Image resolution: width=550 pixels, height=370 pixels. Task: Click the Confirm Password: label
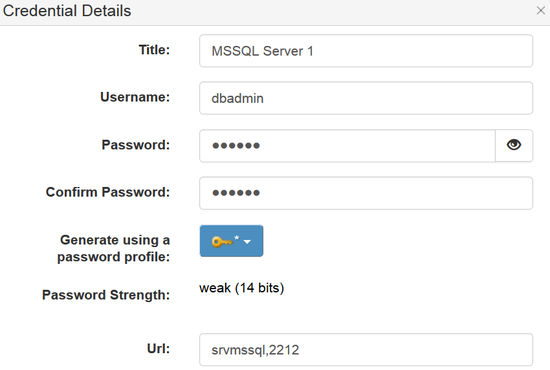pyautogui.click(x=108, y=192)
